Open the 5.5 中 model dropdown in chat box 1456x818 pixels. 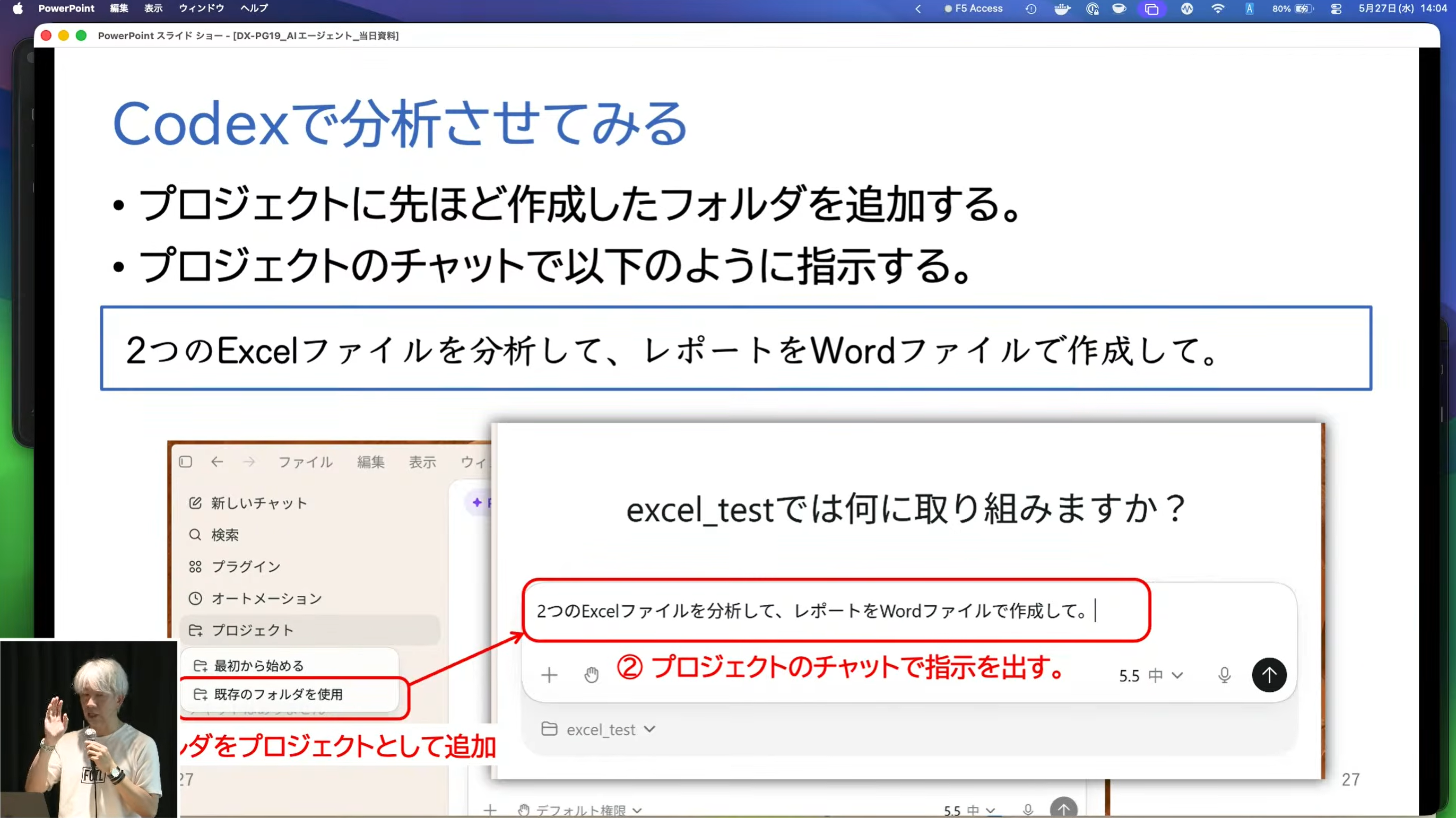[1151, 676]
